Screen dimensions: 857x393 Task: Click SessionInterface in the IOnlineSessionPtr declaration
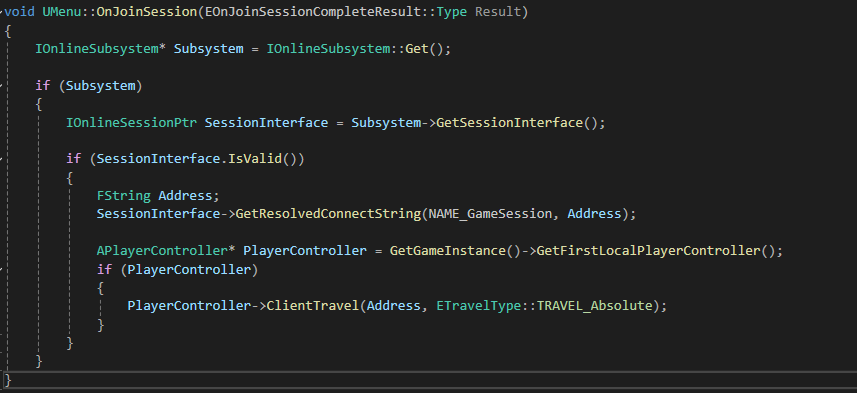tap(266, 122)
